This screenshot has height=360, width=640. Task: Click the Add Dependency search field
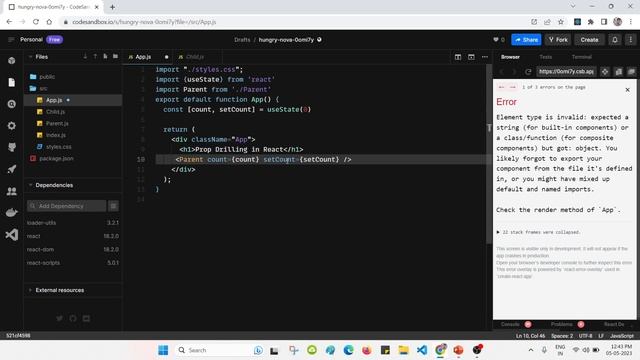coord(67,206)
